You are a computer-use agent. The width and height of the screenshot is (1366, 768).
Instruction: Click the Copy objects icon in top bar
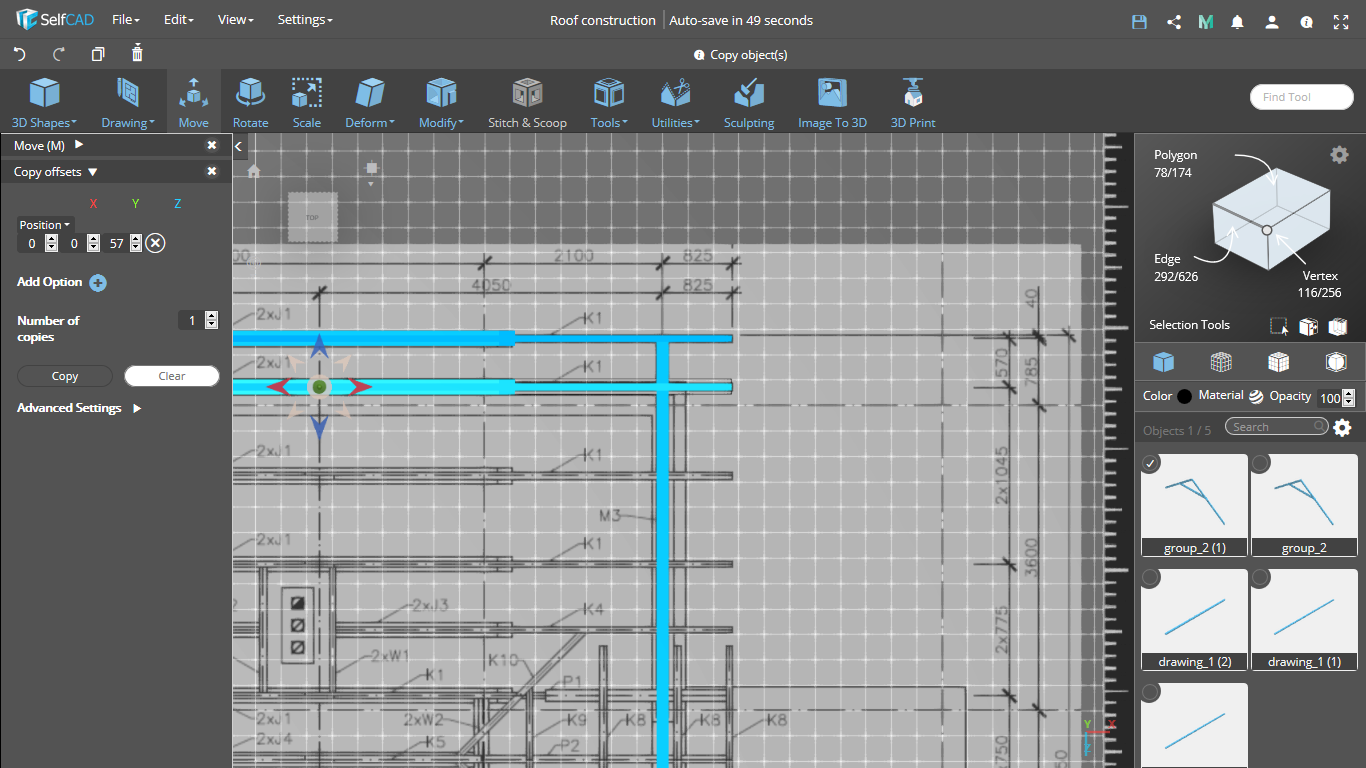tap(98, 54)
